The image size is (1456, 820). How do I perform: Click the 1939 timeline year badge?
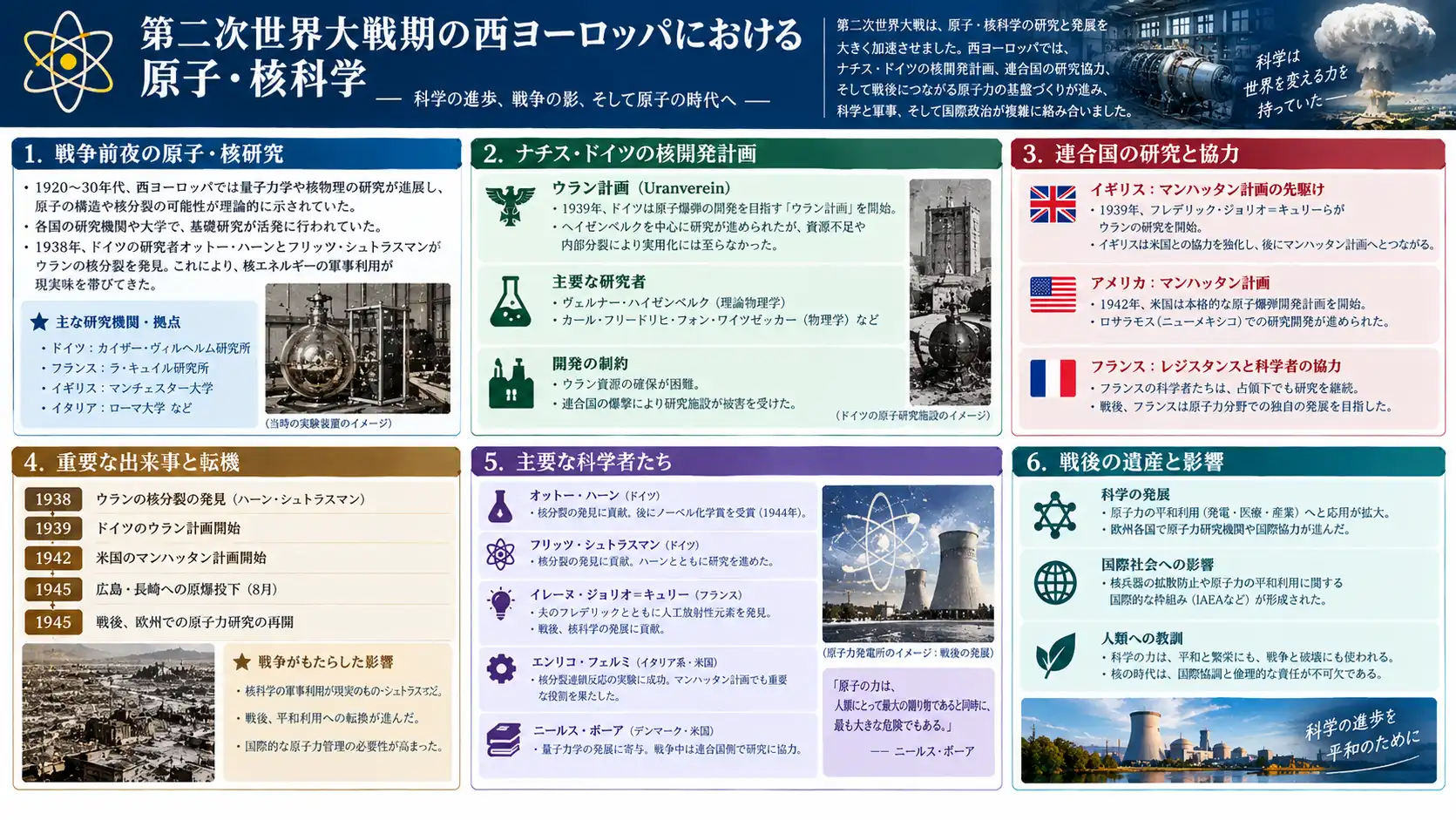(53, 528)
